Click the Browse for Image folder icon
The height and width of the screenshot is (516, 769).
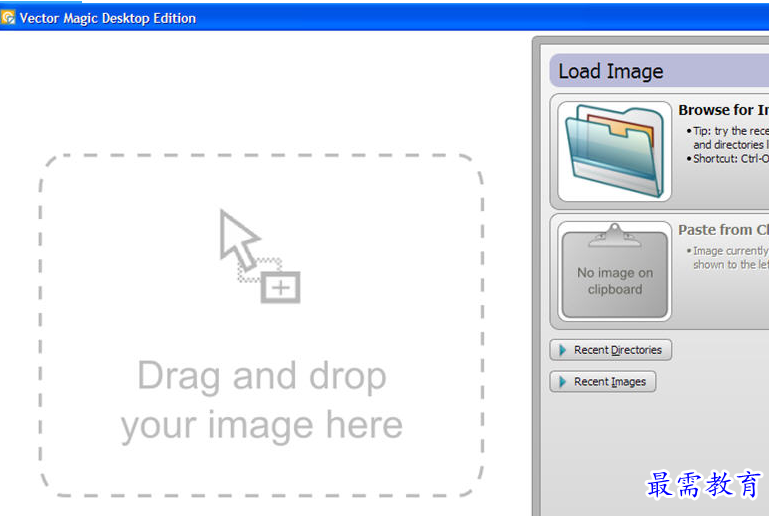click(615, 151)
